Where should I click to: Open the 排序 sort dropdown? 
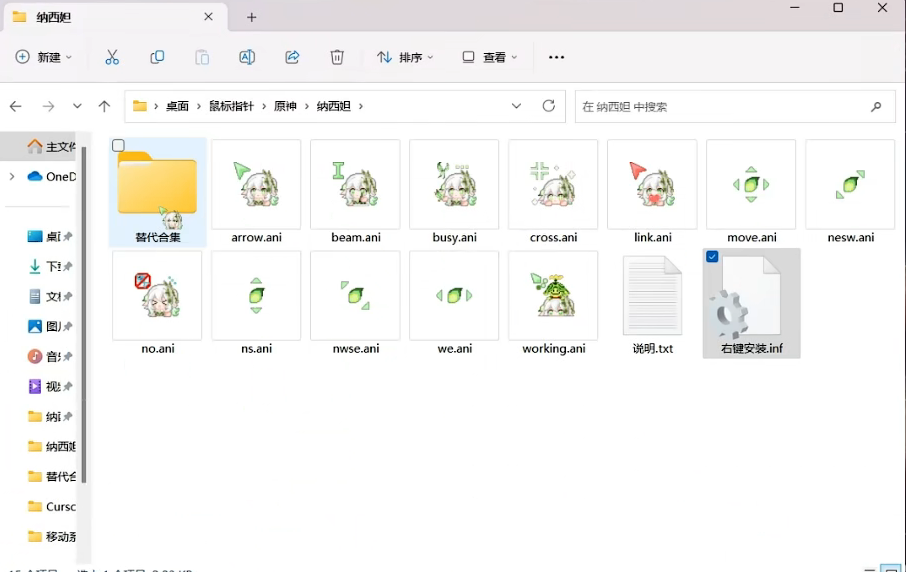point(405,58)
